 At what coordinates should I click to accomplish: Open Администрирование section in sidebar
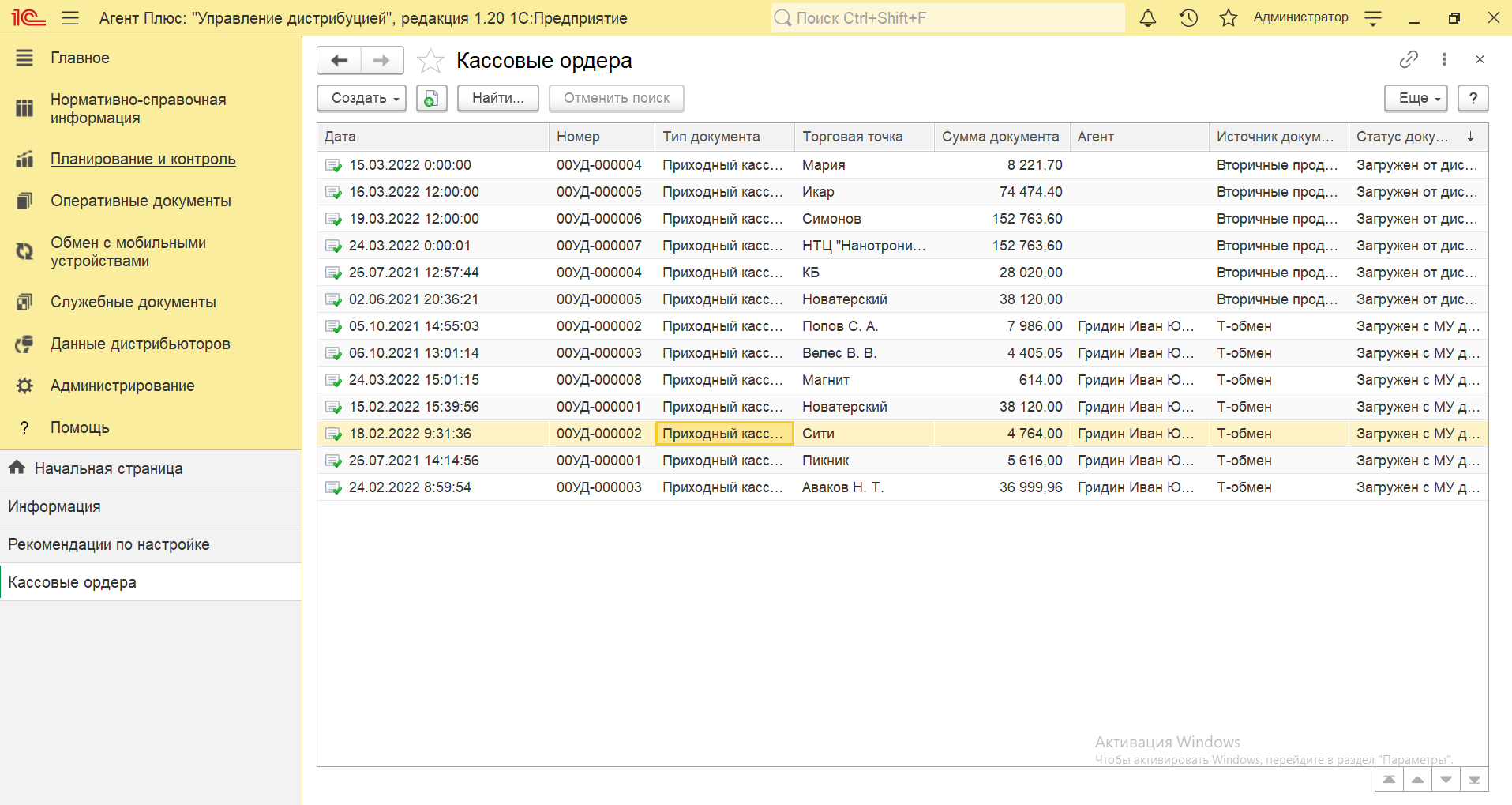[122, 386]
